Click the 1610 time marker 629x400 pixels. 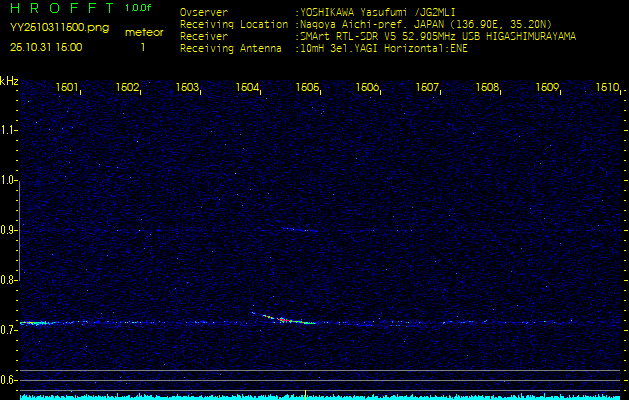pos(607,88)
